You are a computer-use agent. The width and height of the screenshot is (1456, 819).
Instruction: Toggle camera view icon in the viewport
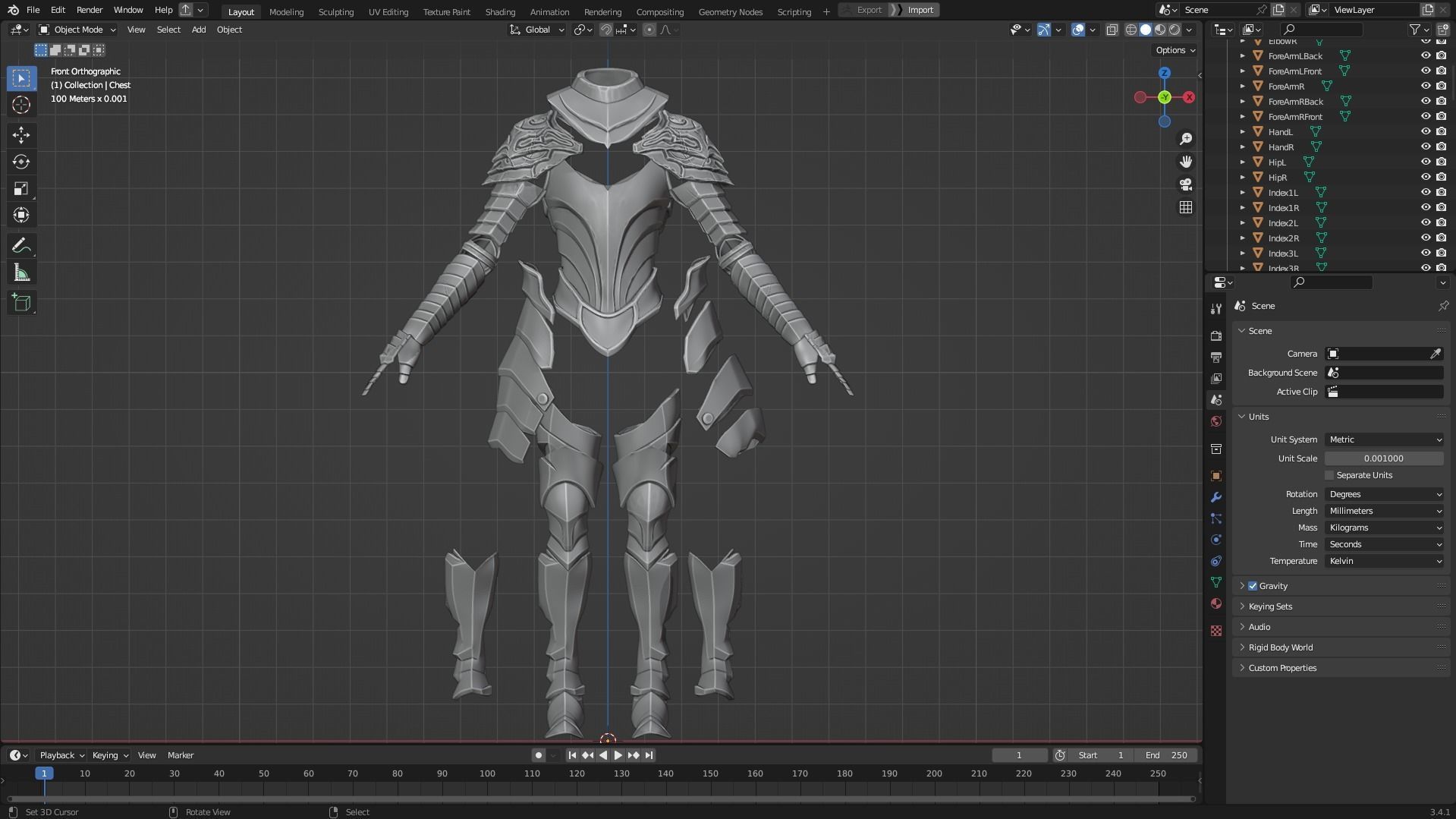pyautogui.click(x=1185, y=184)
